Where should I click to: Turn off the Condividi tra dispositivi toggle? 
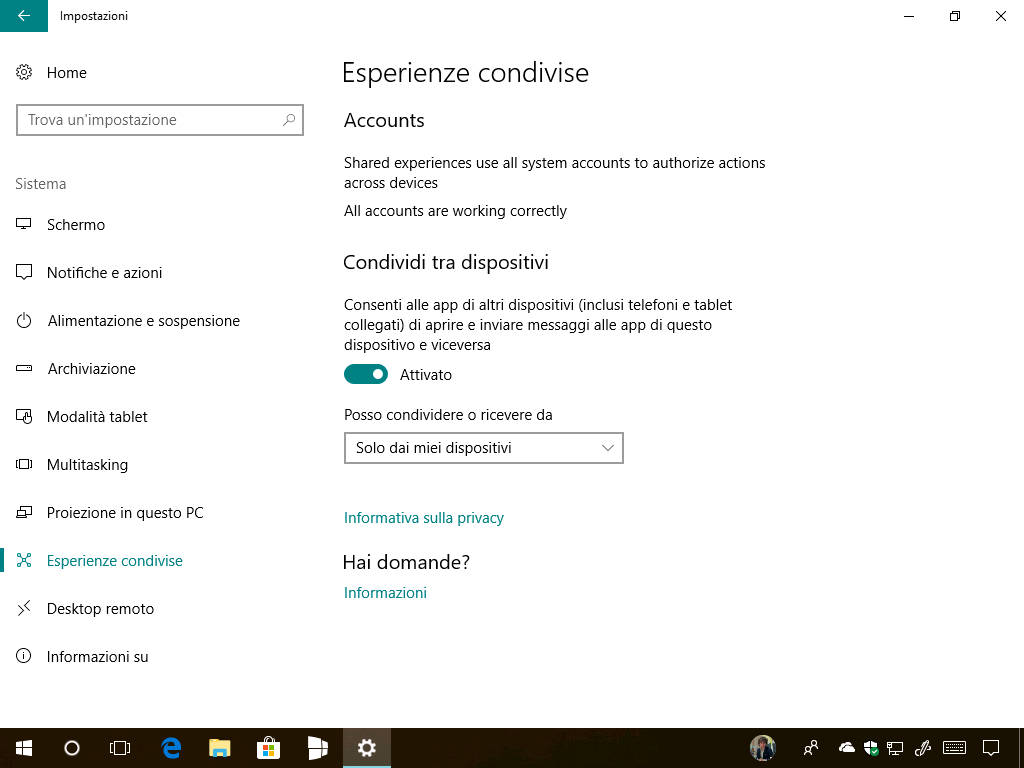[366, 374]
